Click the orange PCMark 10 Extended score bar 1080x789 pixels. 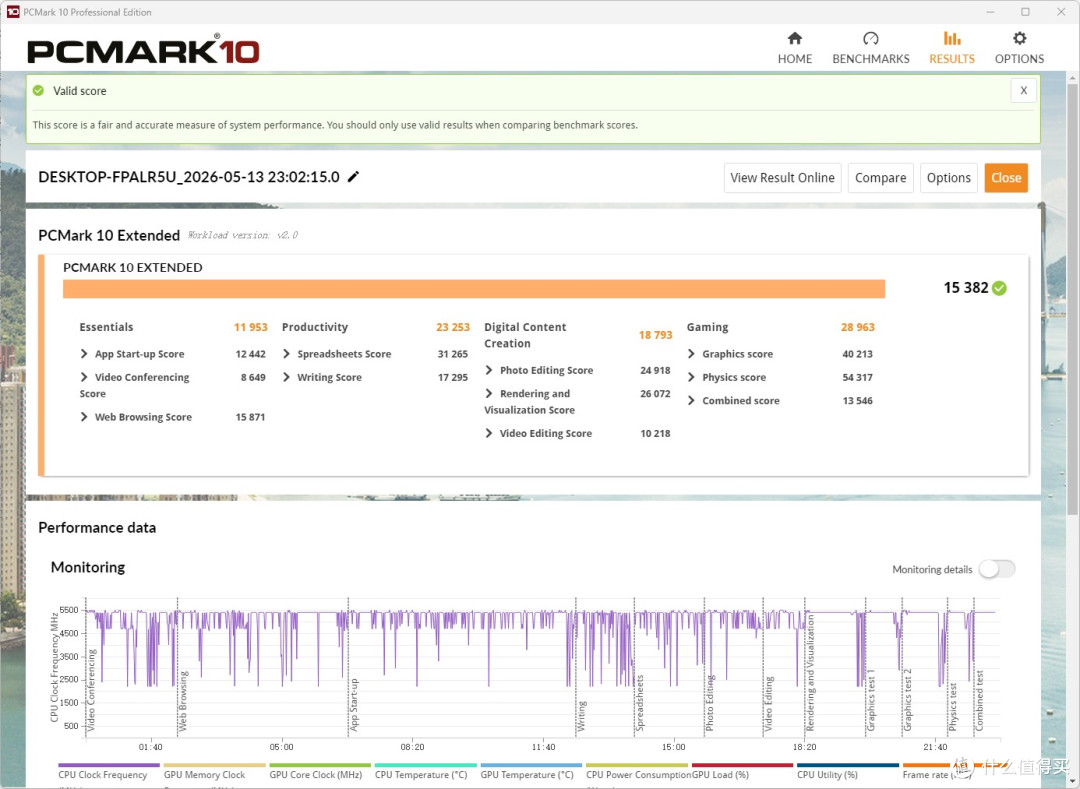tap(474, 289)
